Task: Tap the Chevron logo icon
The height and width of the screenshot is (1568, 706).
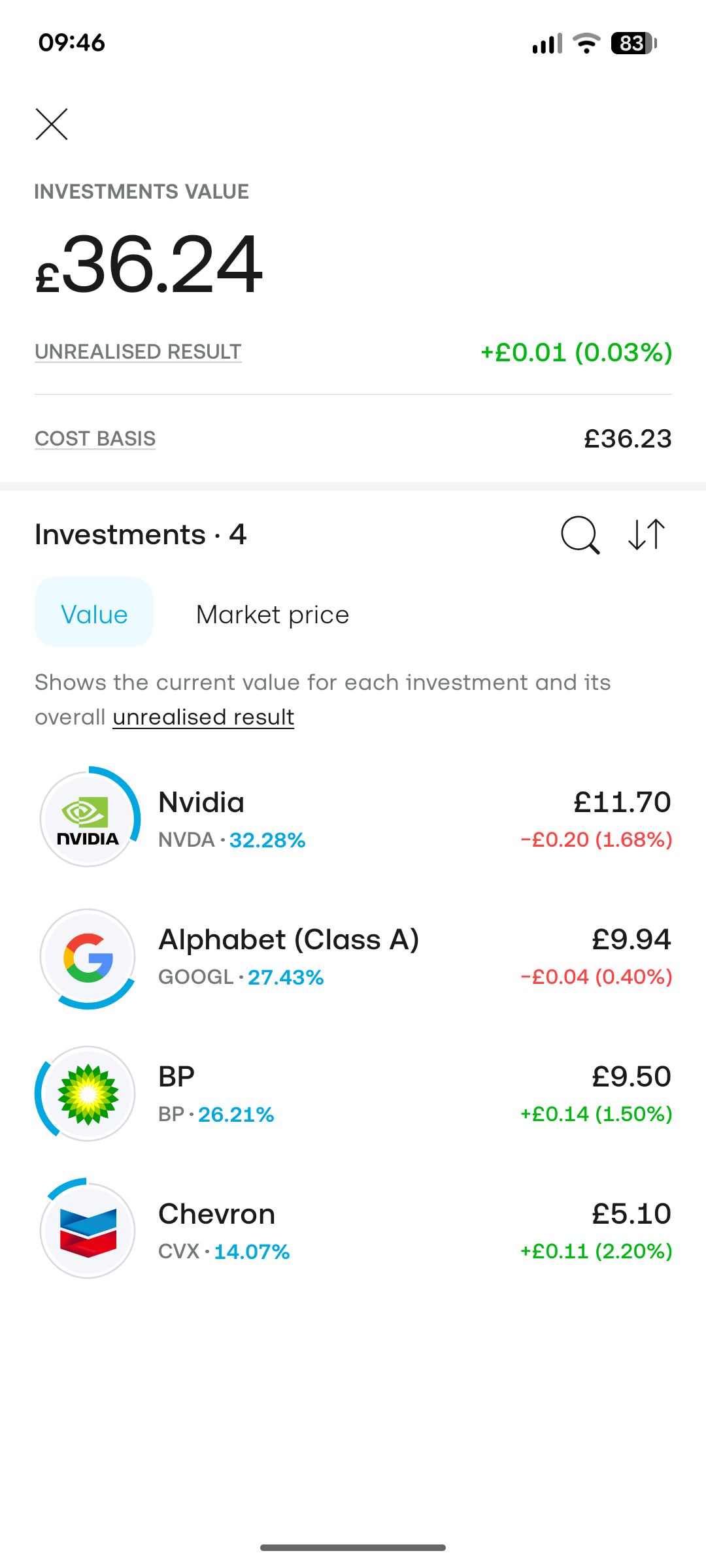Action: [88, 1231]
